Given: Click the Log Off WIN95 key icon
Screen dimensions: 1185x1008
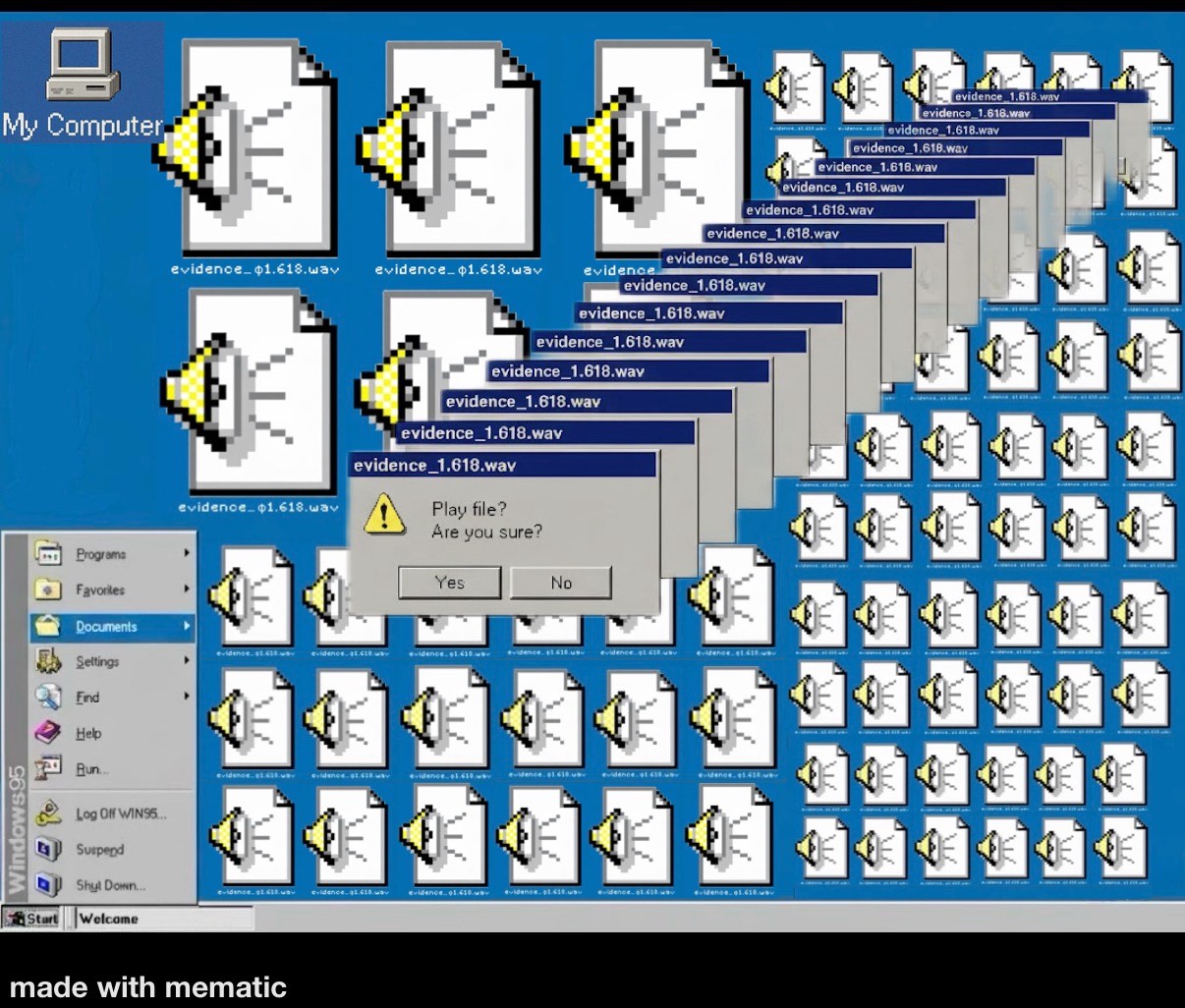Looking at the screenshot, I should 48,813.
